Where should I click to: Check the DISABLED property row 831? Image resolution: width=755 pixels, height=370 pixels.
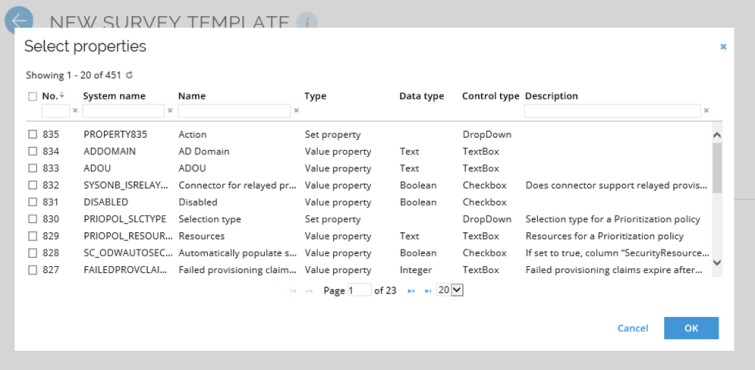(x=32, y=202)
